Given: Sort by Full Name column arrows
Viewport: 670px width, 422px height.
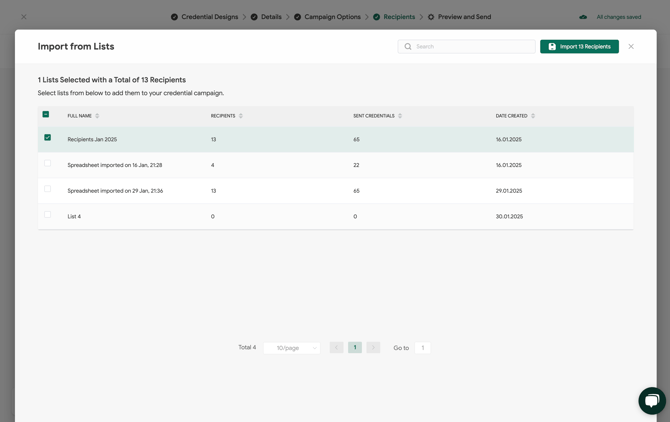Looking at the screenshot, I should 97,116.
